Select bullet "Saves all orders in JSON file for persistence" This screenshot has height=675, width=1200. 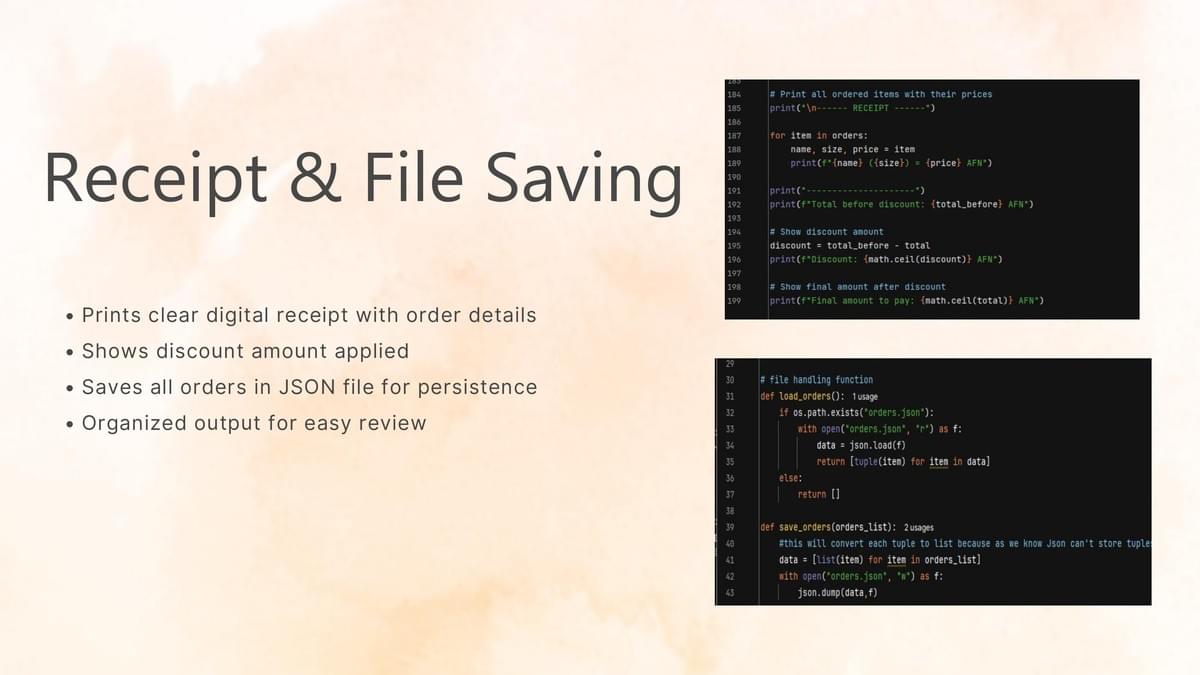pyautogui.click(x=309, y=387)
